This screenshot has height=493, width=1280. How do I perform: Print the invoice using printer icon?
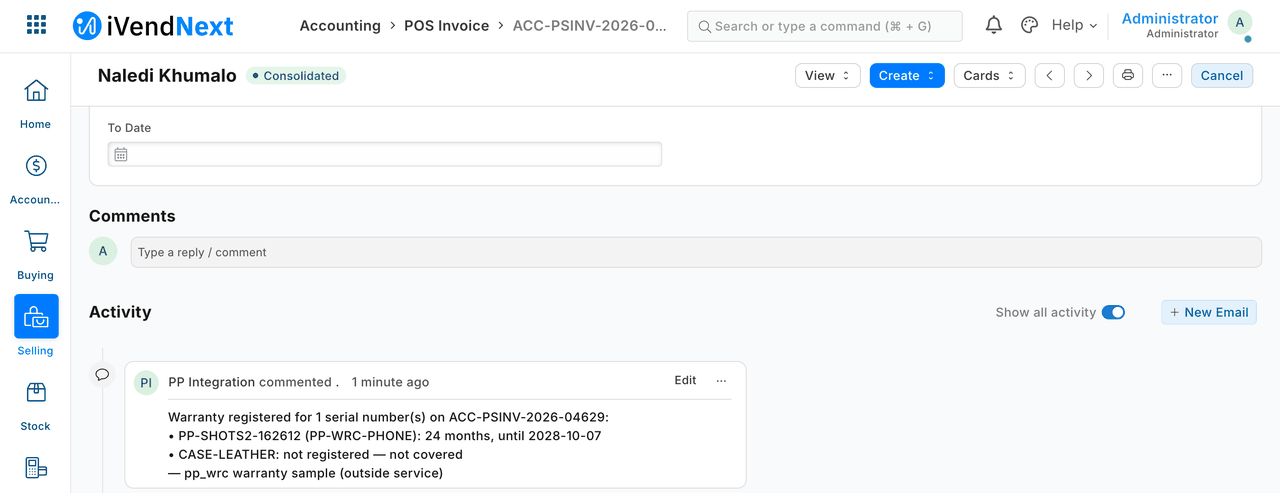[x=1128, y=76]
